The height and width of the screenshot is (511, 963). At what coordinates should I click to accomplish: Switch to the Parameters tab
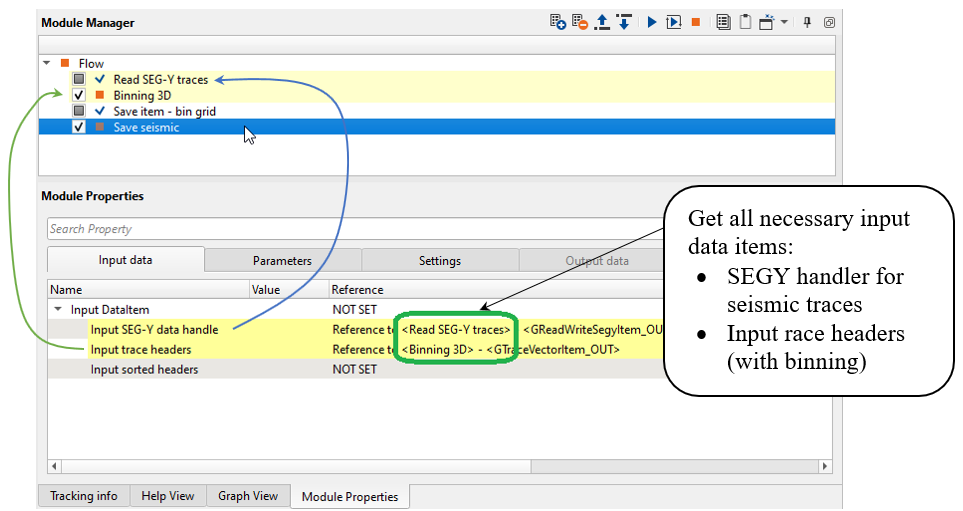282,261
